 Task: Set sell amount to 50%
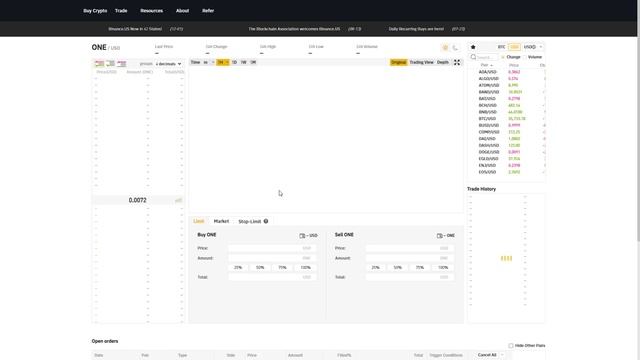398,267
